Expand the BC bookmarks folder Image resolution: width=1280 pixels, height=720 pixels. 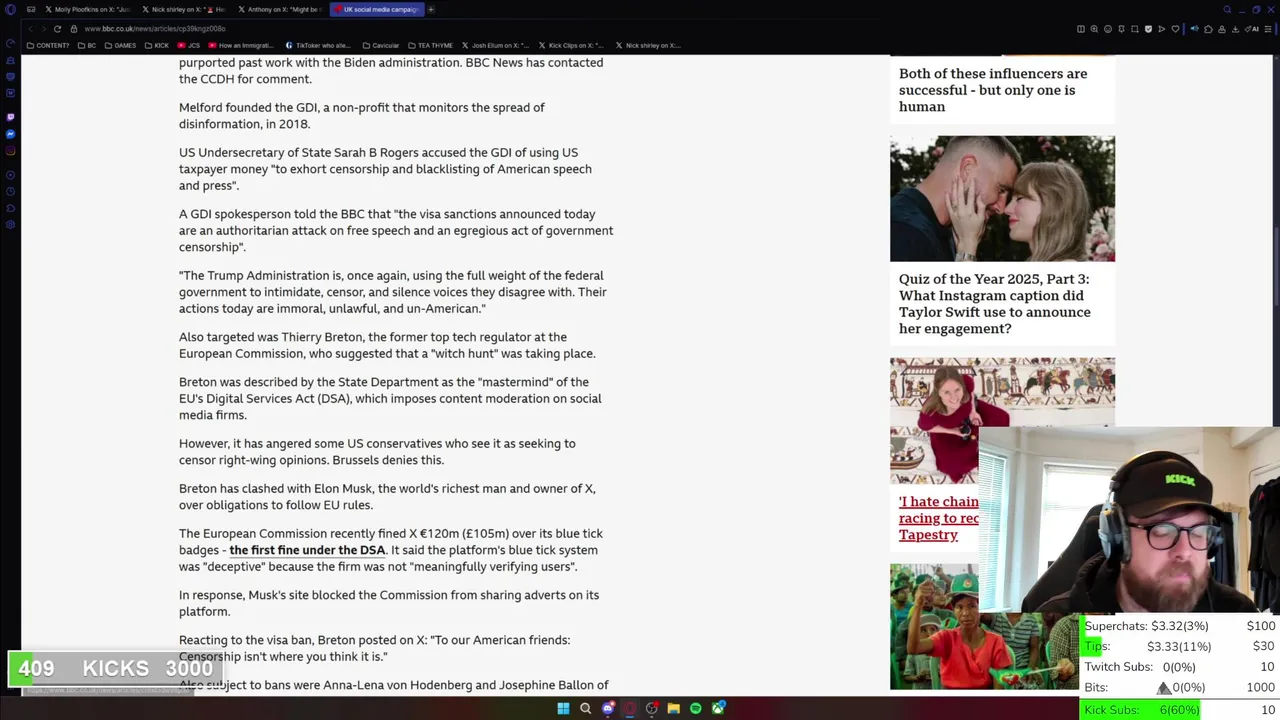pos(87,45)
